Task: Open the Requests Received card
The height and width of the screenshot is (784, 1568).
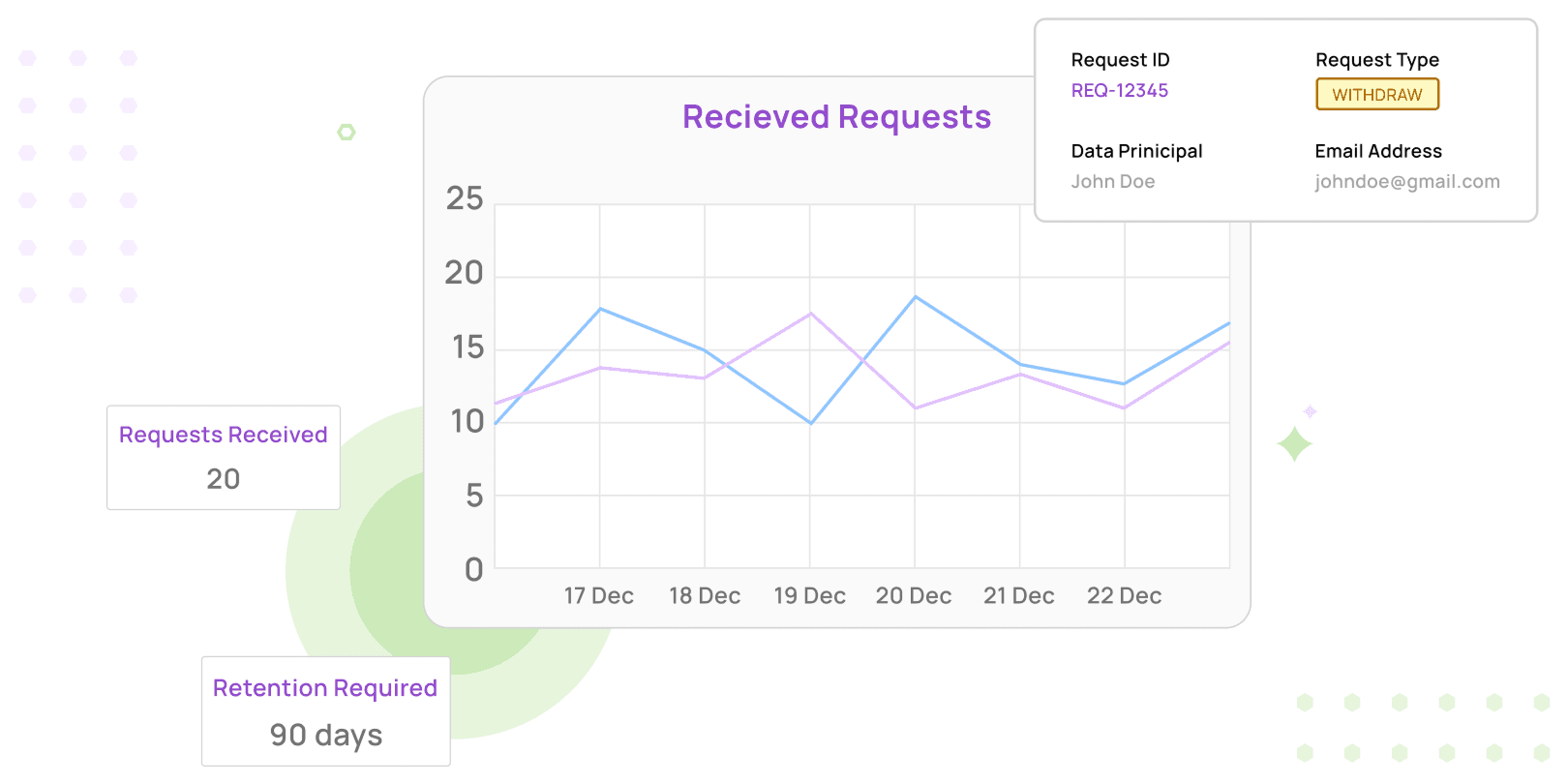Action: tap(224, 457)
